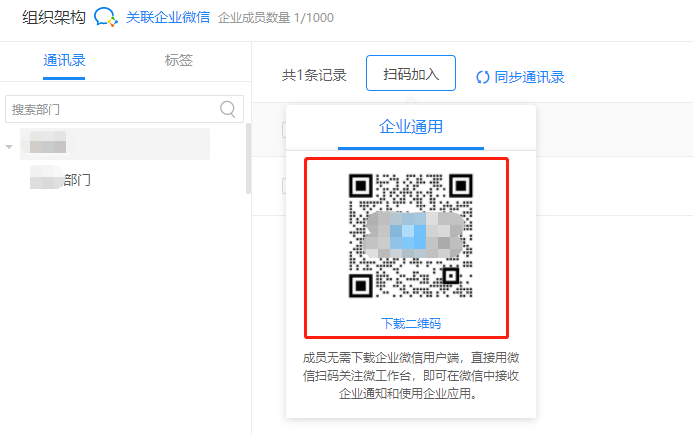Select the 企业通用 tab in popup
Image resolution: width=693 pixels, height=435 pixels.
point(411,127)
